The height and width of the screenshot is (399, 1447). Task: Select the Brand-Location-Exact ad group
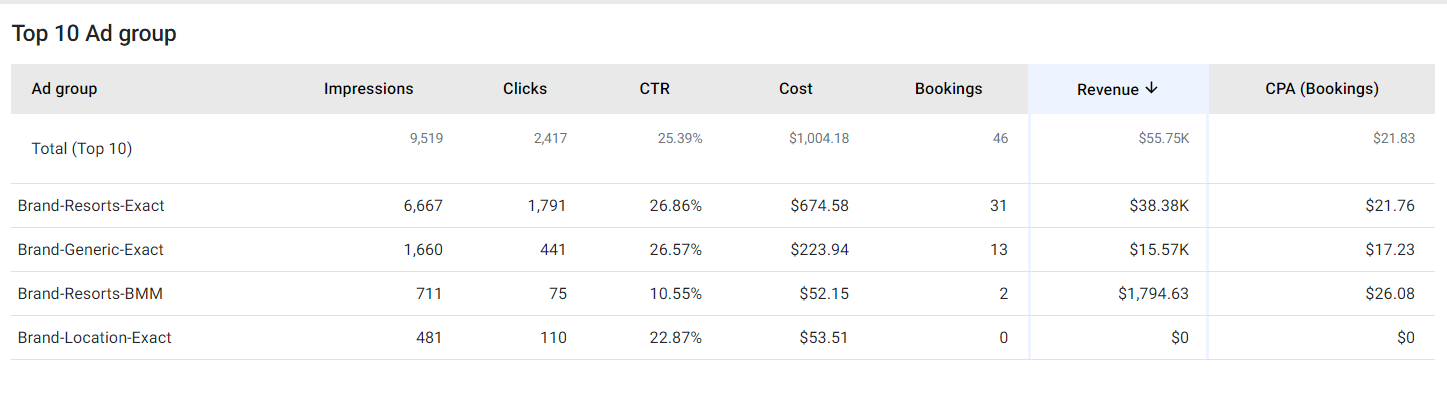pyautogui.click(x=94, y=338)
